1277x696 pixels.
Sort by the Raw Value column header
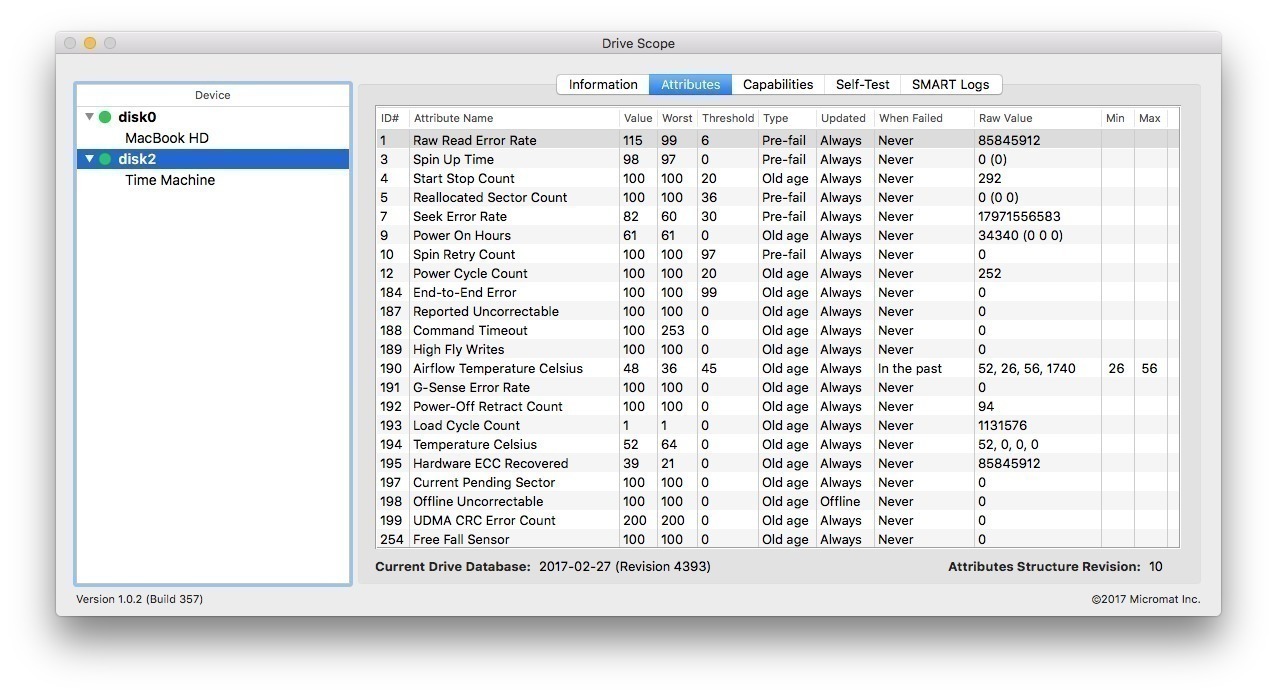(x=1005, y=118)
